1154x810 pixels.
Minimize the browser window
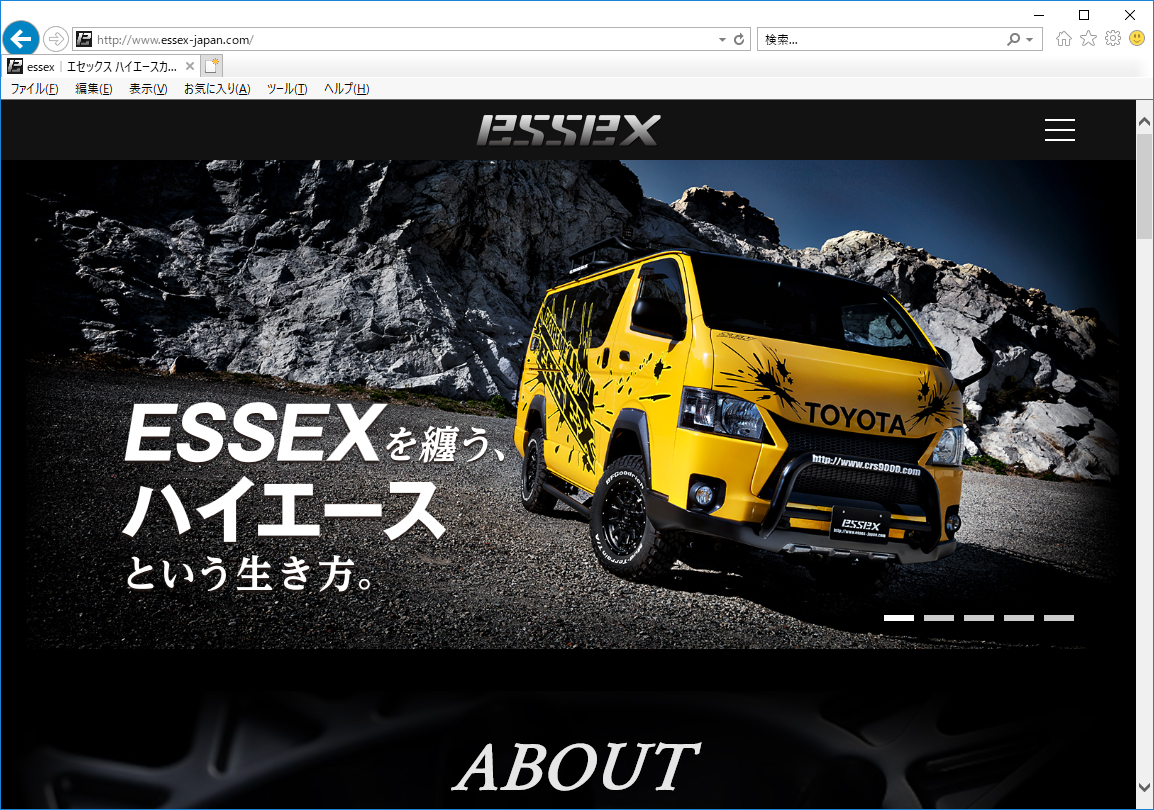click(1039, 15)
